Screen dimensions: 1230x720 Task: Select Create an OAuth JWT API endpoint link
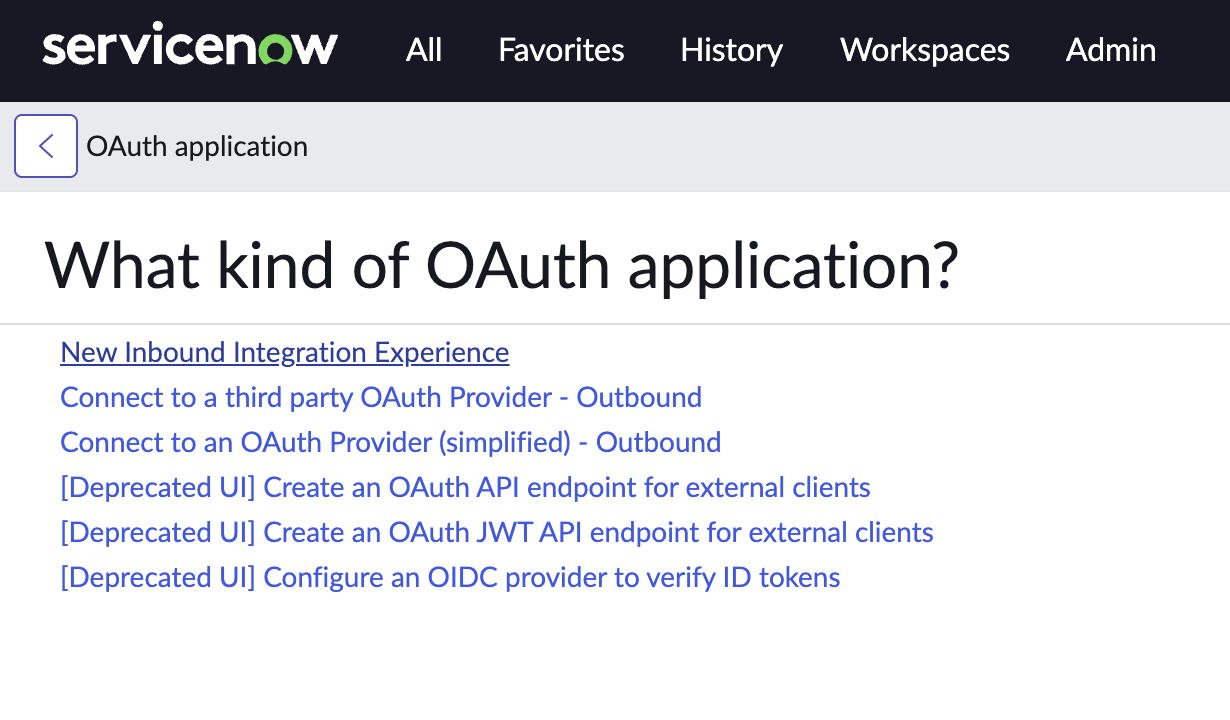coord(497,532)
